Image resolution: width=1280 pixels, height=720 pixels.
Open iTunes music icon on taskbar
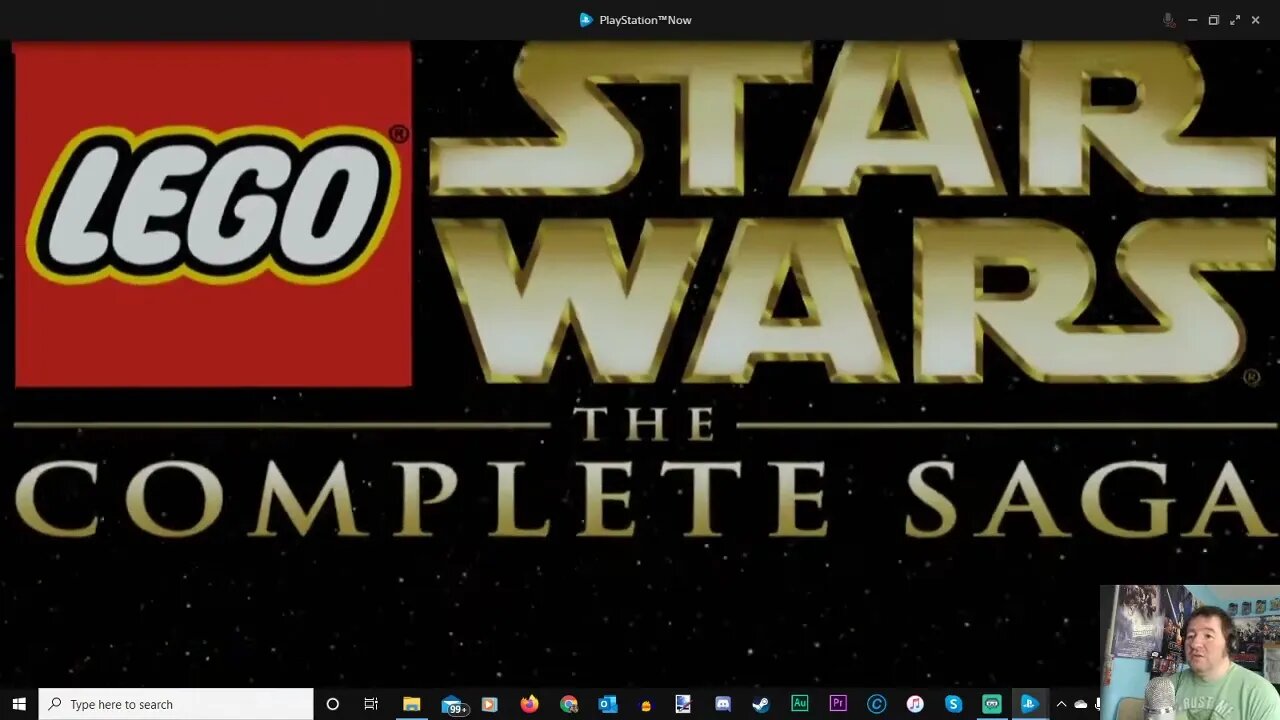pos(915,704)
